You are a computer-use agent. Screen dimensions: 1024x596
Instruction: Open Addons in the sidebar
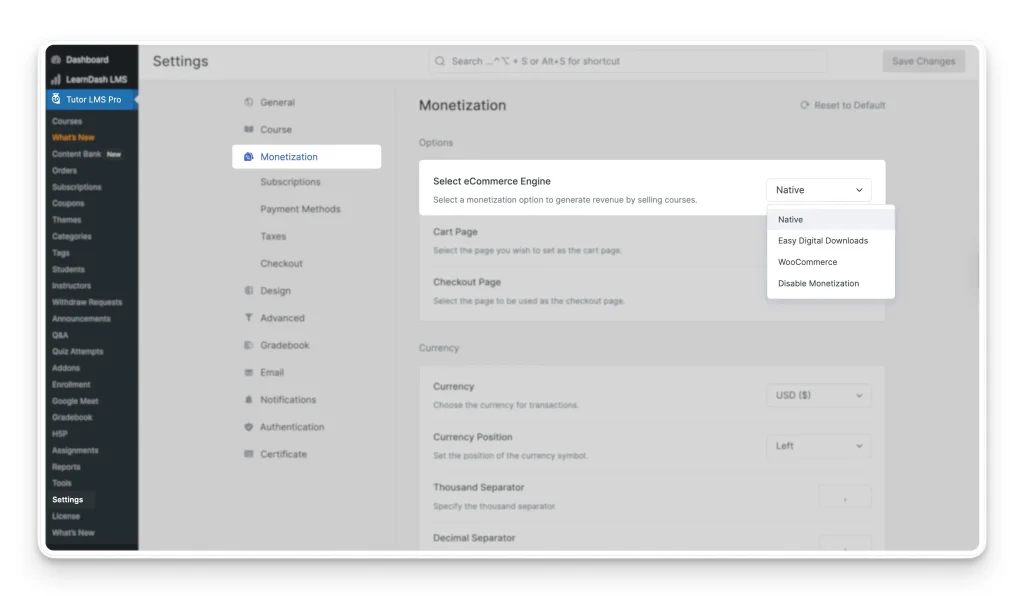click(x=66, y=368)
